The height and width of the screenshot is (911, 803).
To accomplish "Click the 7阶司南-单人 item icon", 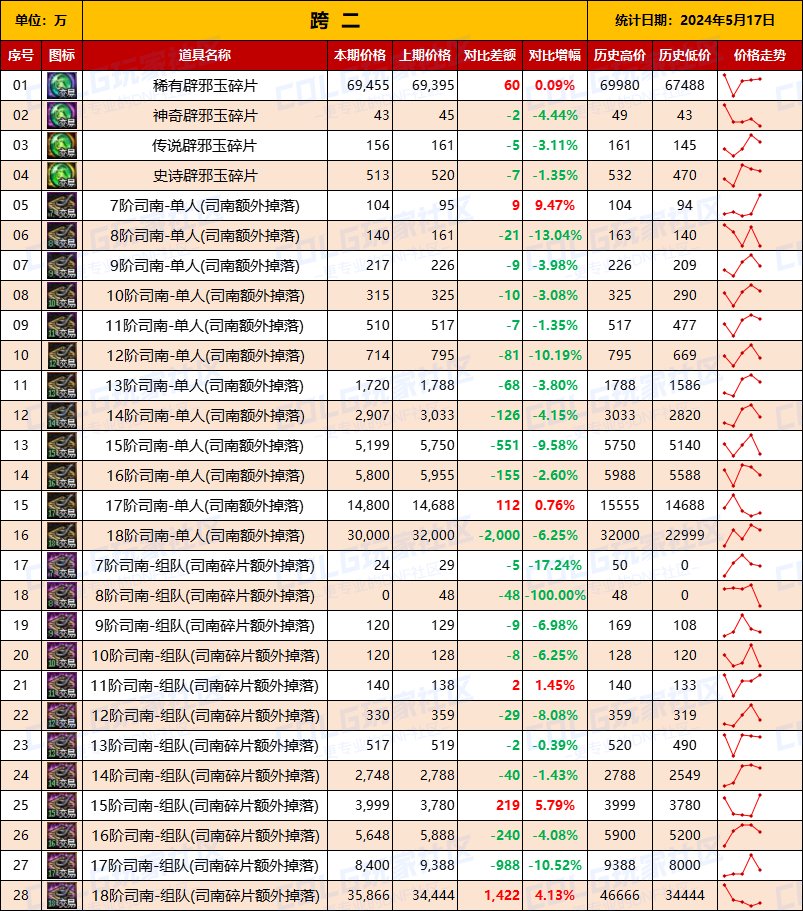I will pyautogui.click(x=62, y=205).
